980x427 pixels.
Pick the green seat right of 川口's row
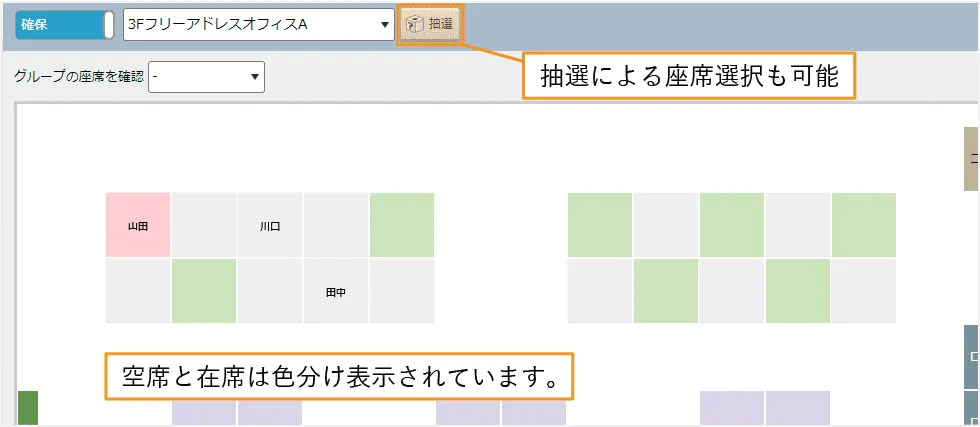[x=402, y=226]
